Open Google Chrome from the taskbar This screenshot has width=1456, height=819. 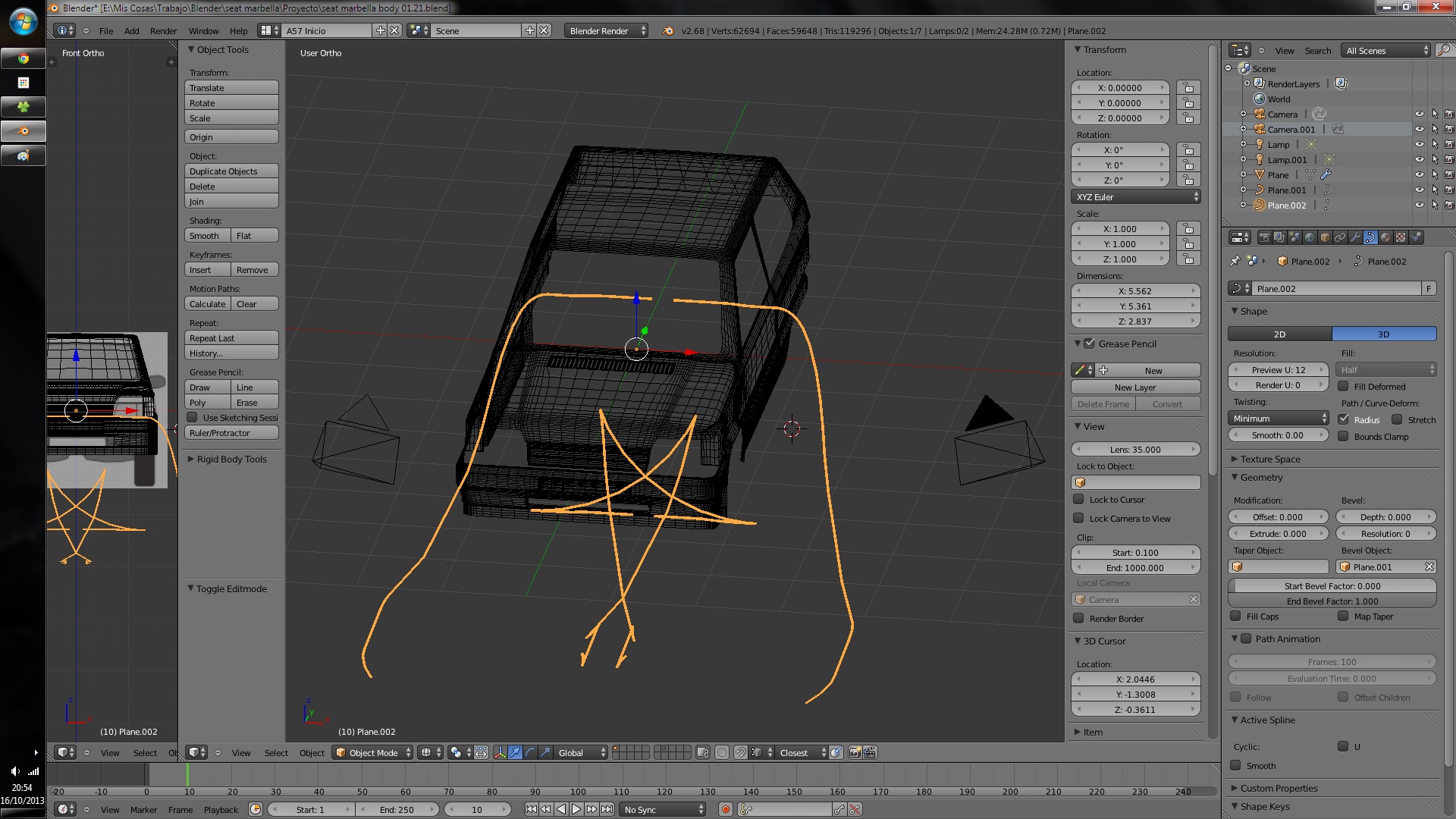pyautogui.click(x=24, y=58)
